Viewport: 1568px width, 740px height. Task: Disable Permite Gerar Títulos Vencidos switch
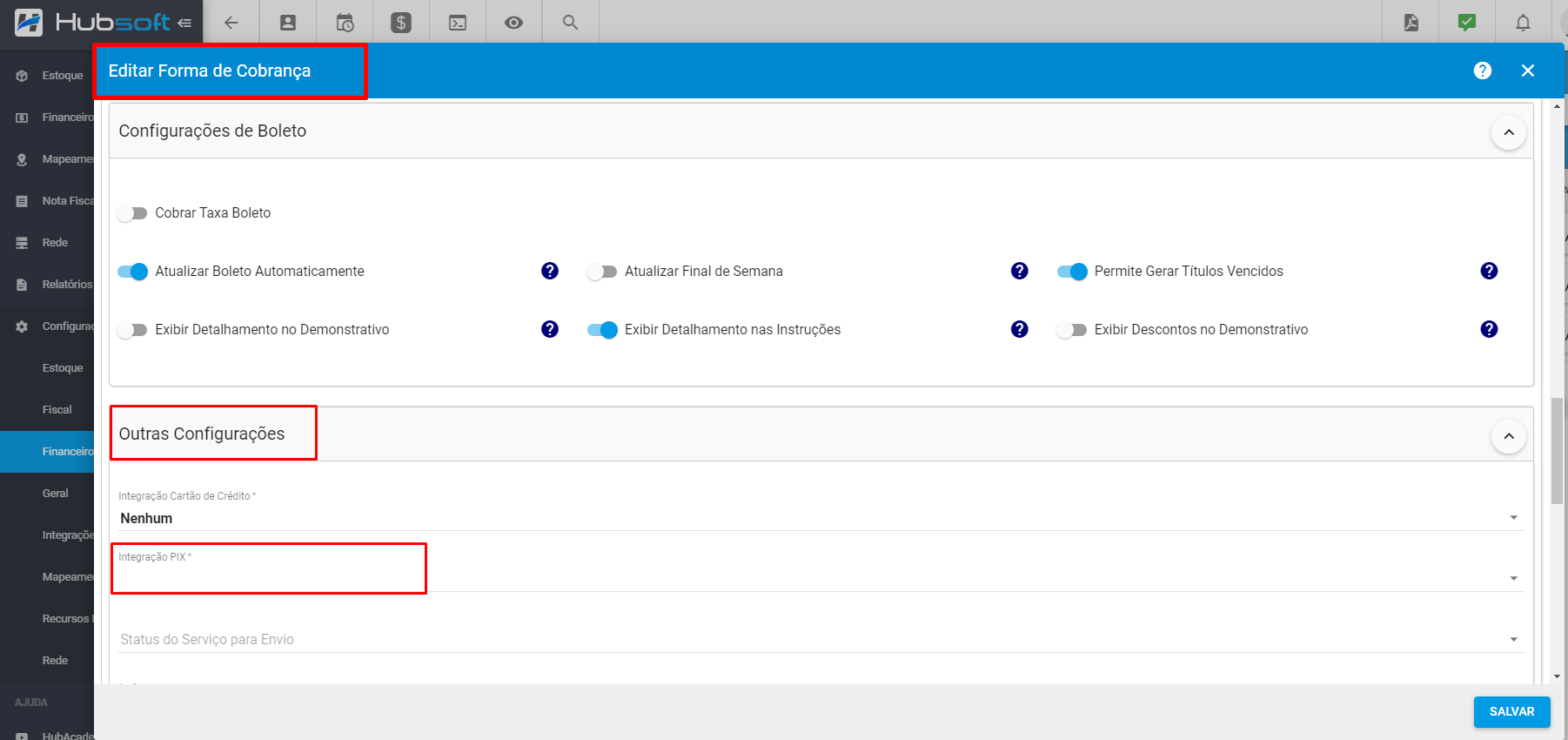pyautogui.click(x=1072, y=272)
